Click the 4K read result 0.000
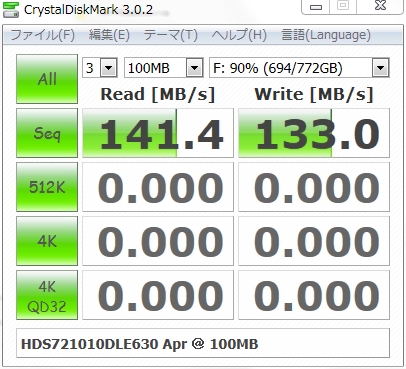 click(x=158, y=241)
